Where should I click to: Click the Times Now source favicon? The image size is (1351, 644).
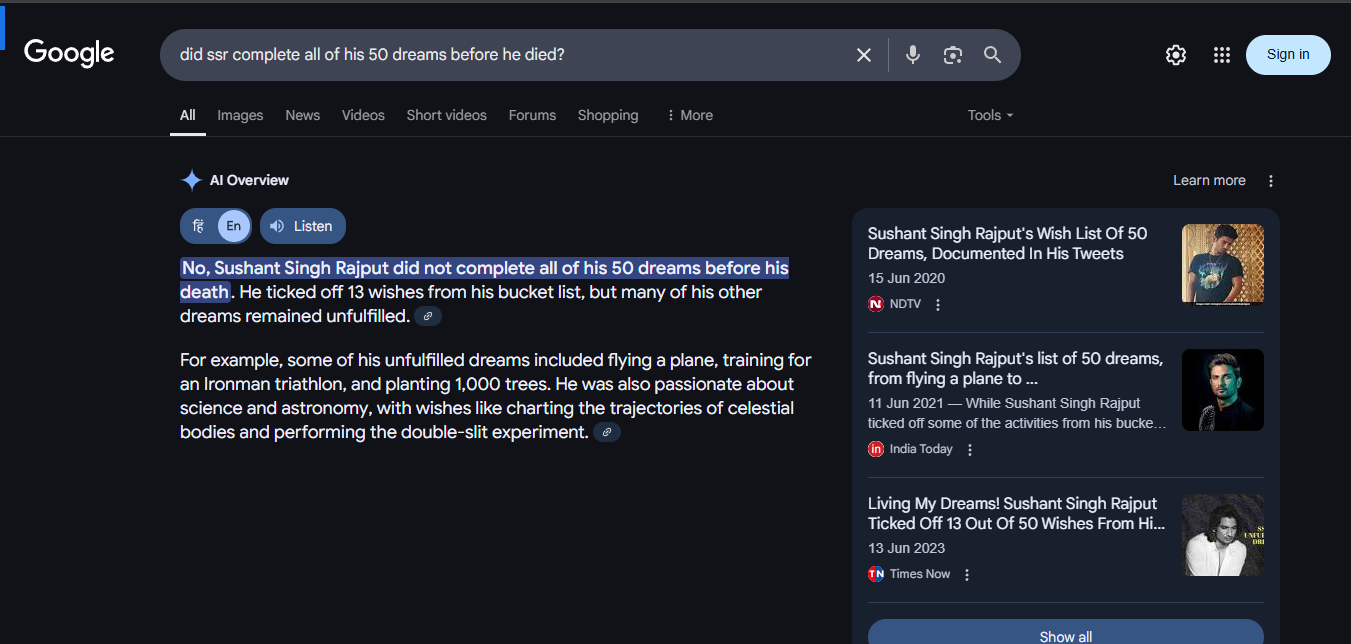(x=876, y=574)
